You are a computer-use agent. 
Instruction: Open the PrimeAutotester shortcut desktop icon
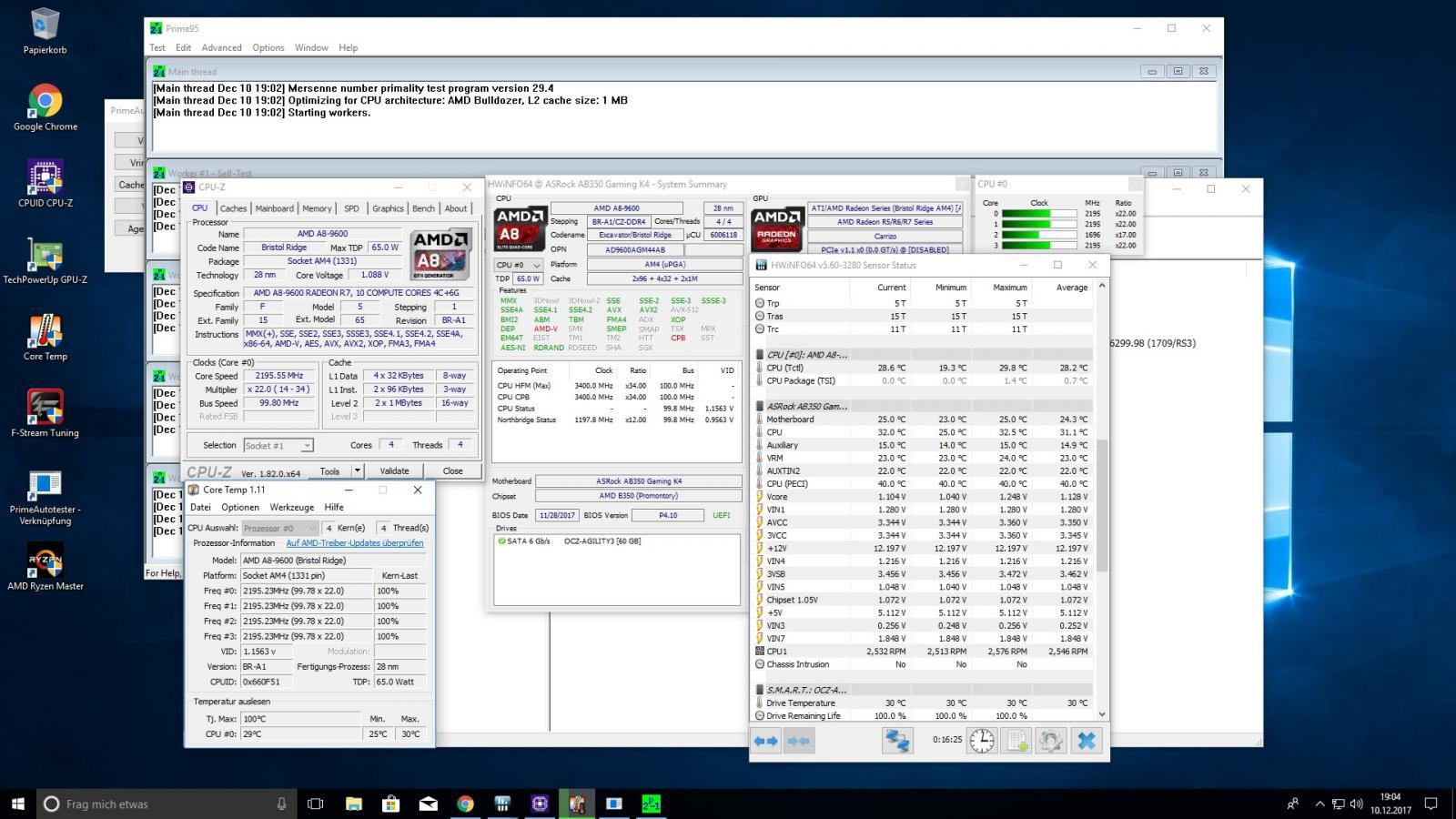point(45,497)
